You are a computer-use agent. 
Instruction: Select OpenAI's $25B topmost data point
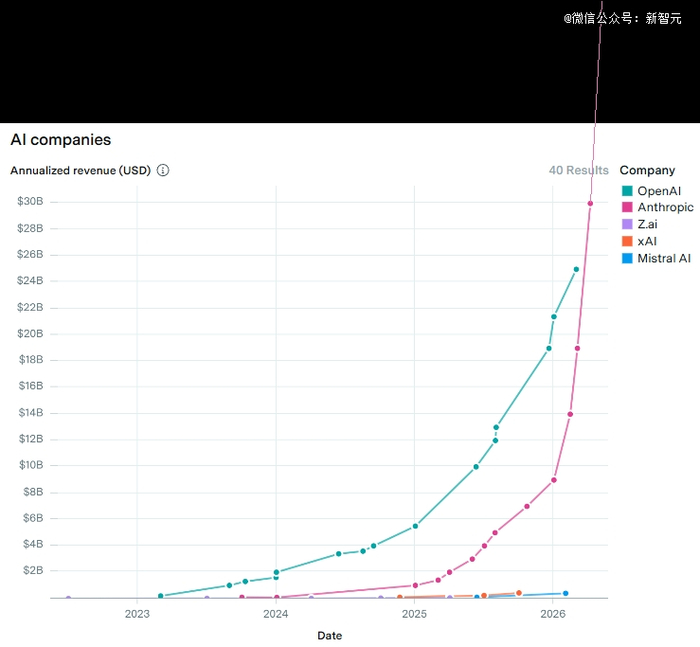pos(576,269)
